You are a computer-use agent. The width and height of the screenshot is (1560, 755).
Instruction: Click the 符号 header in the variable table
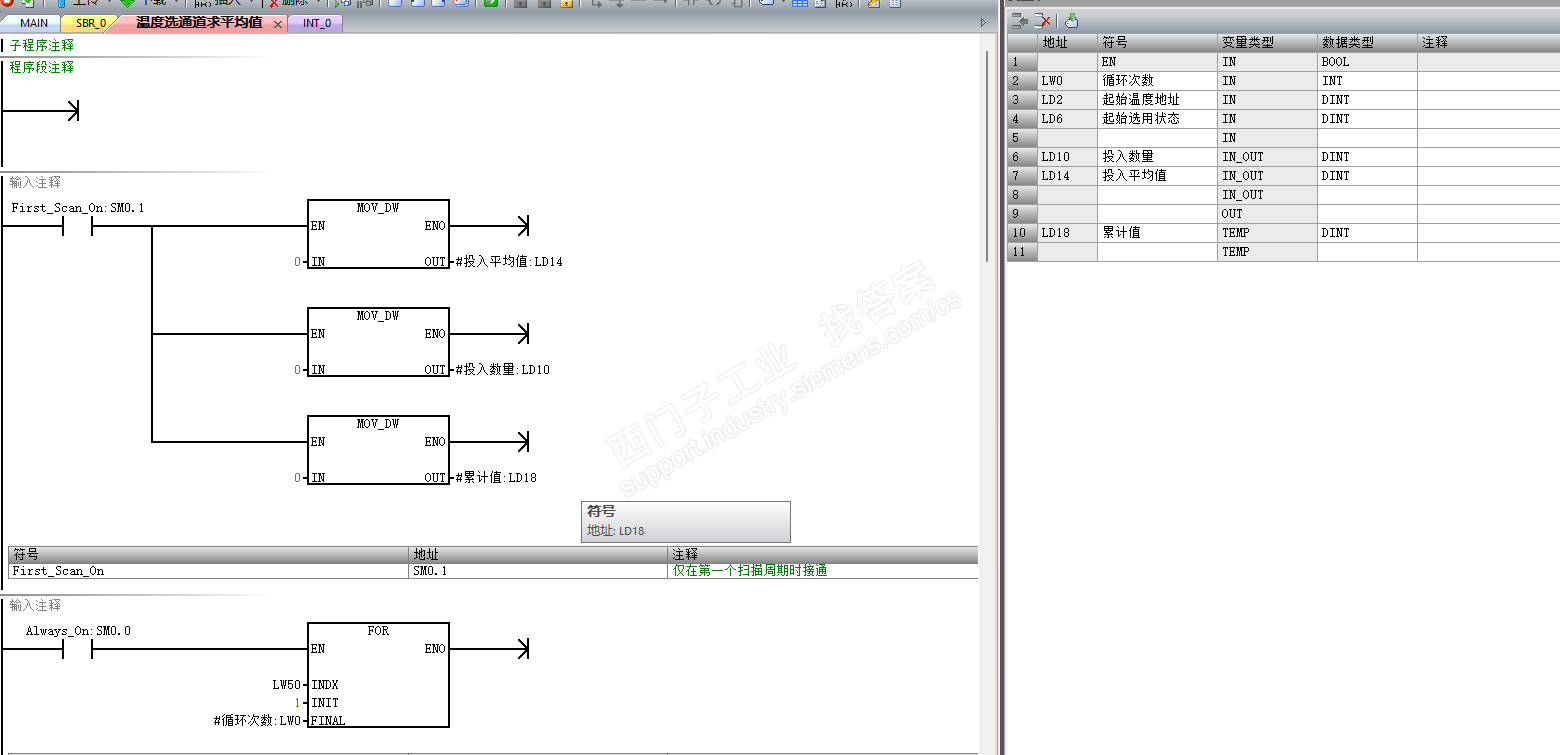coord(1157,43)
